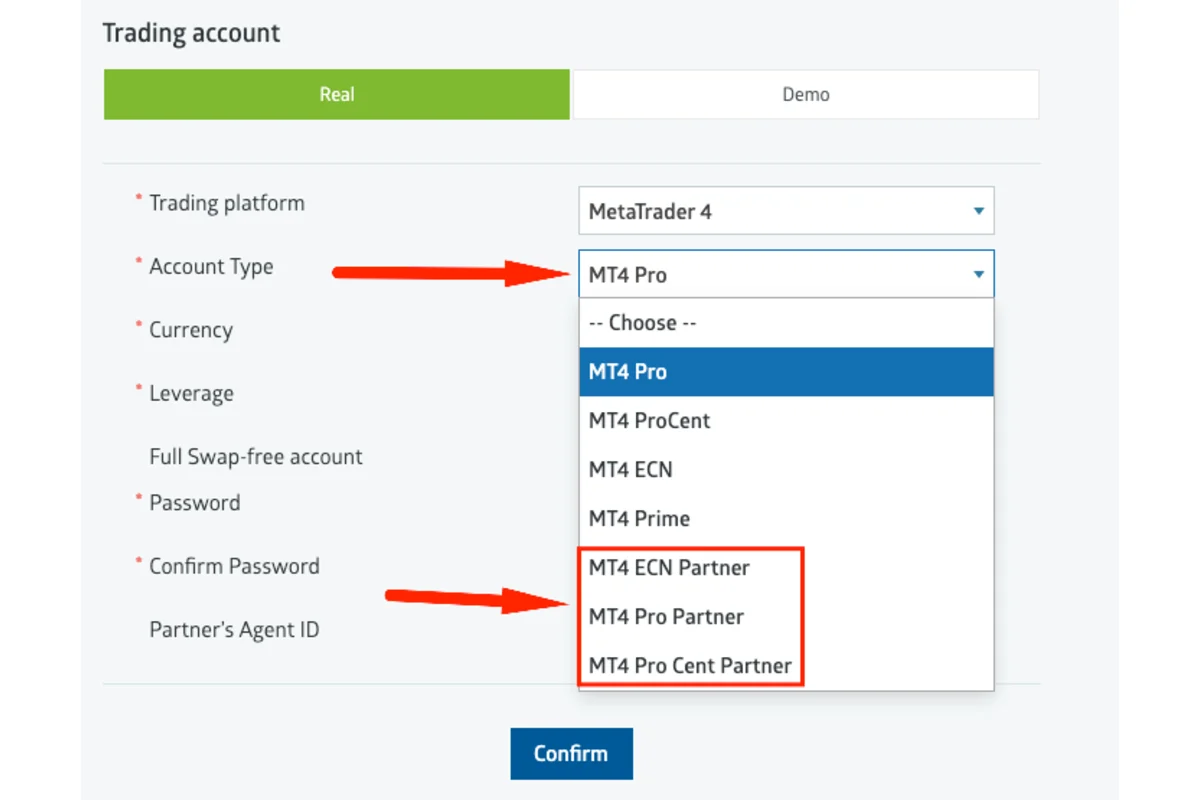Choose MT4 Prime account type
This screenshot has height=800, width=1200.
[786, 519]
